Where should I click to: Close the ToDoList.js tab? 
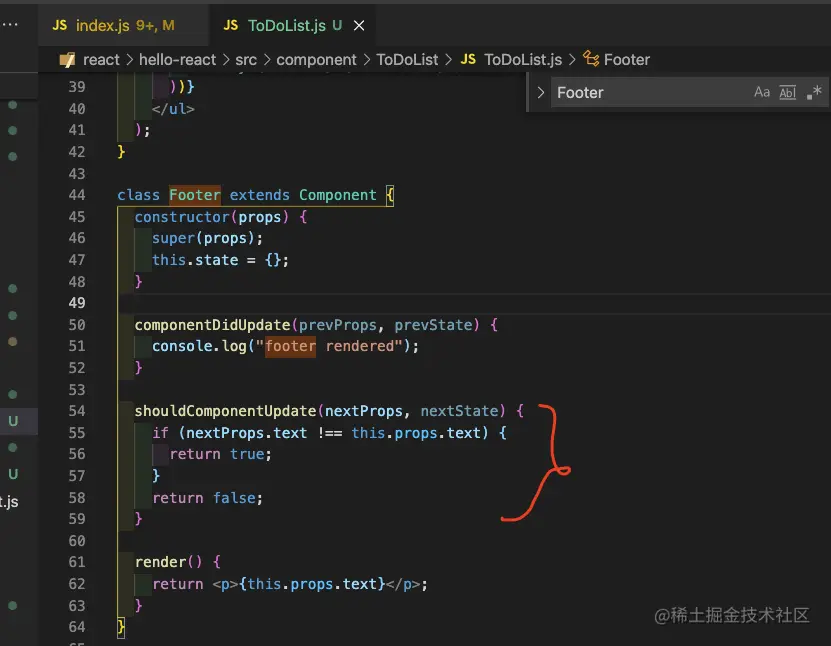359,25
